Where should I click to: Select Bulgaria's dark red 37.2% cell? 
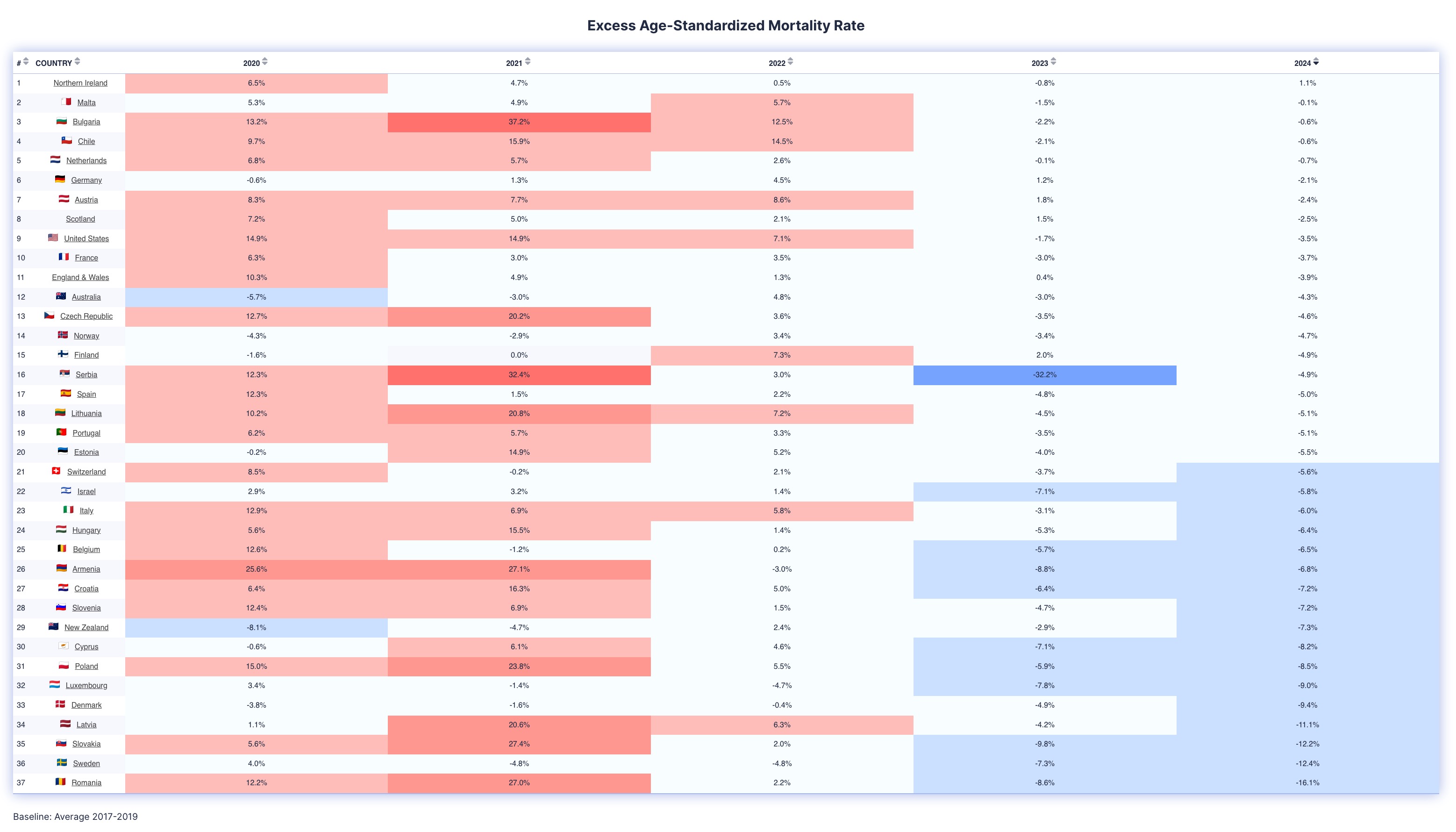519,122
